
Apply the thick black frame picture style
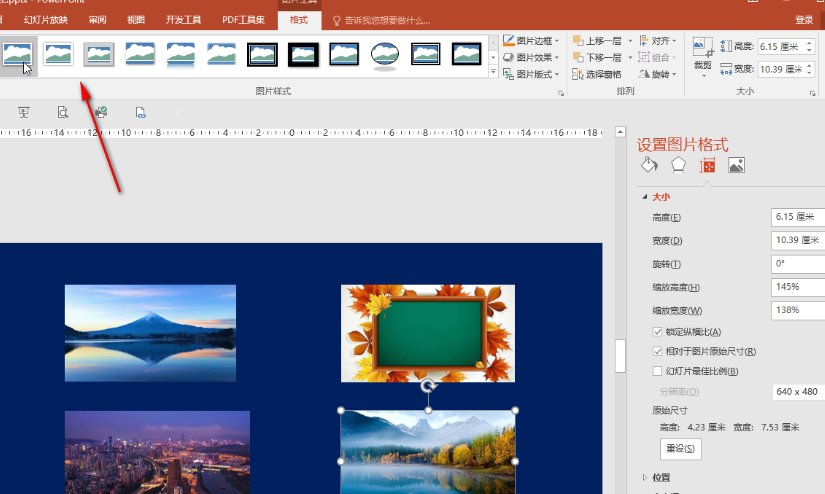(303, 54)
